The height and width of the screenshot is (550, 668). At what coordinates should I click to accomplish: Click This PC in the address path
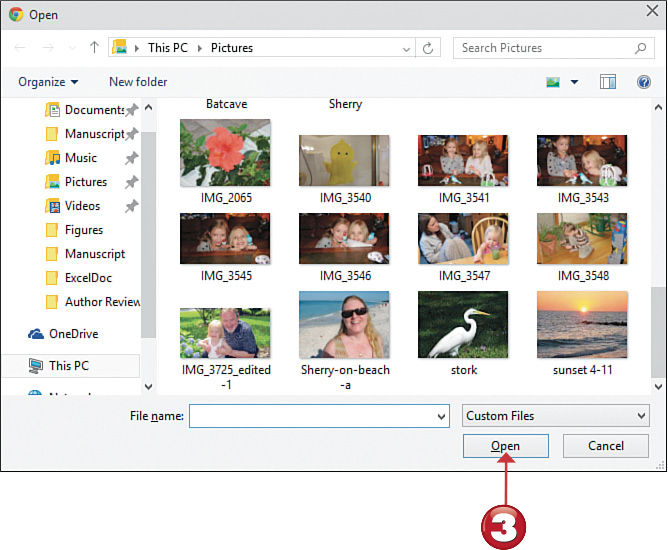(168, 48)
